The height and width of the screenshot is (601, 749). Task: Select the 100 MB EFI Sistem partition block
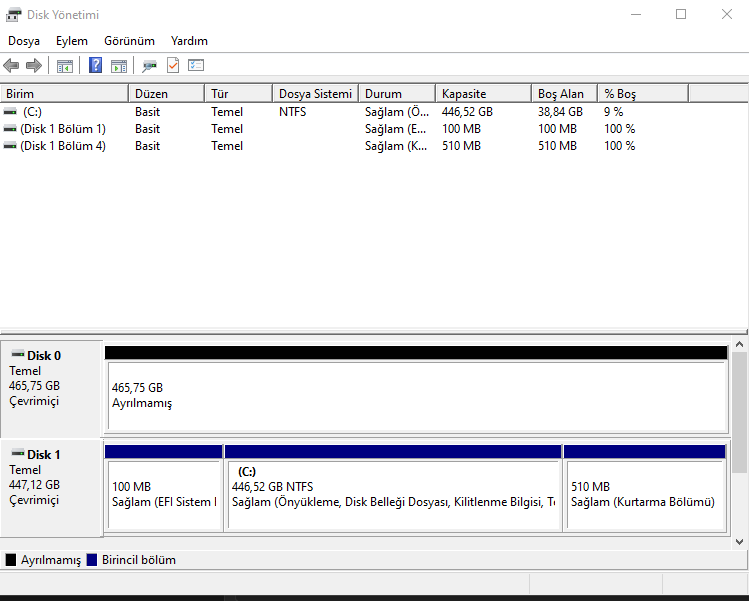[x=163, y=488]
